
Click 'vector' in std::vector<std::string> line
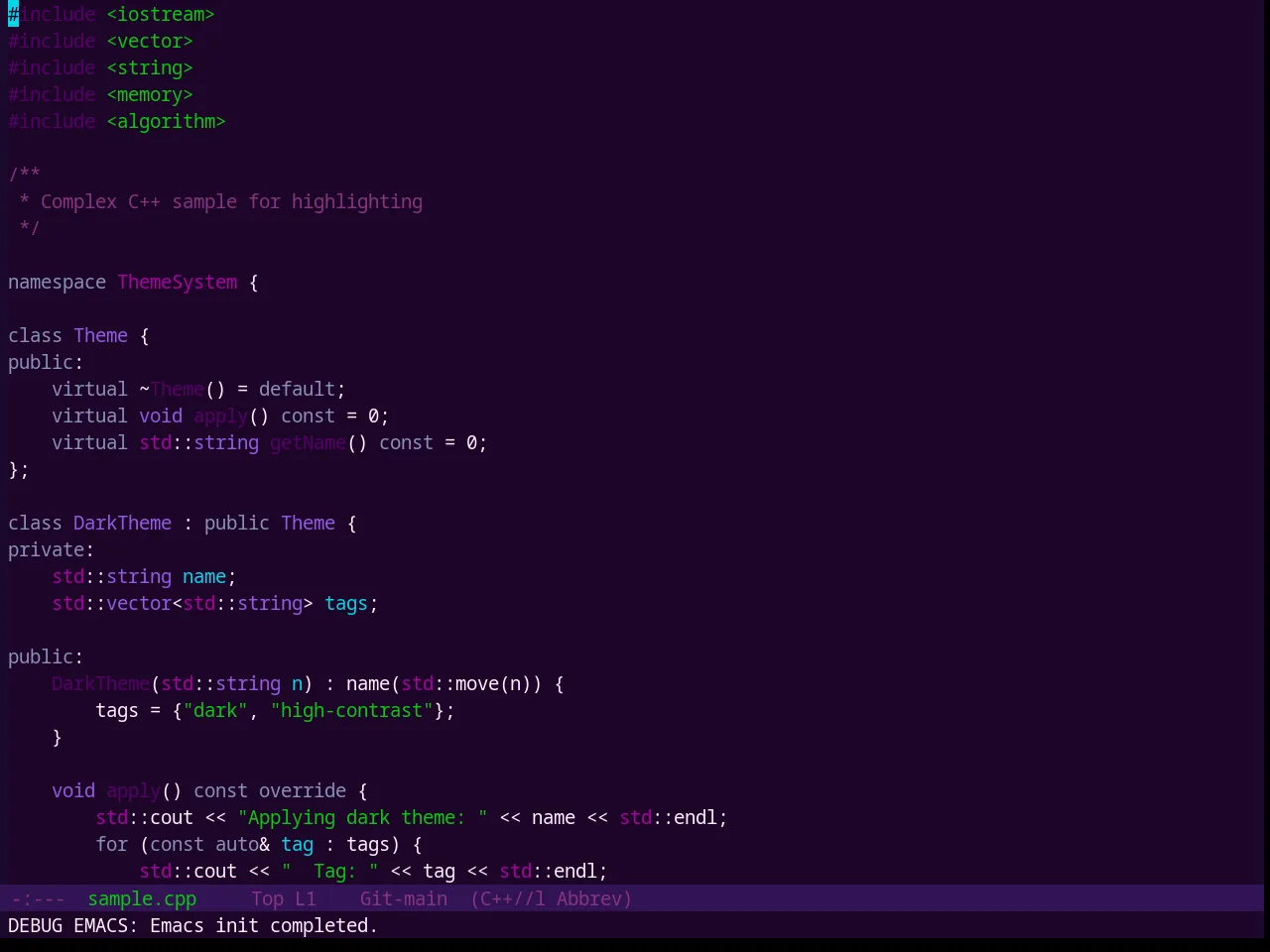[x=139, y=603]
